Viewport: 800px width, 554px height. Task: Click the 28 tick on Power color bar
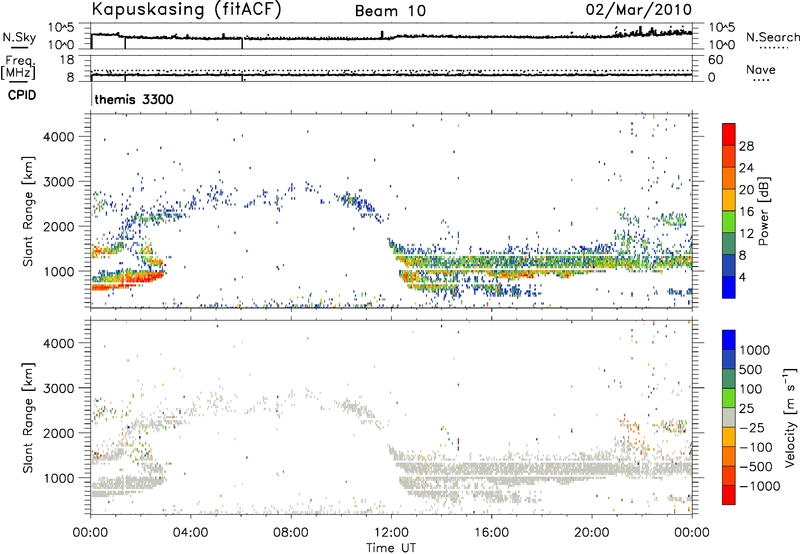tap(746, 146)
